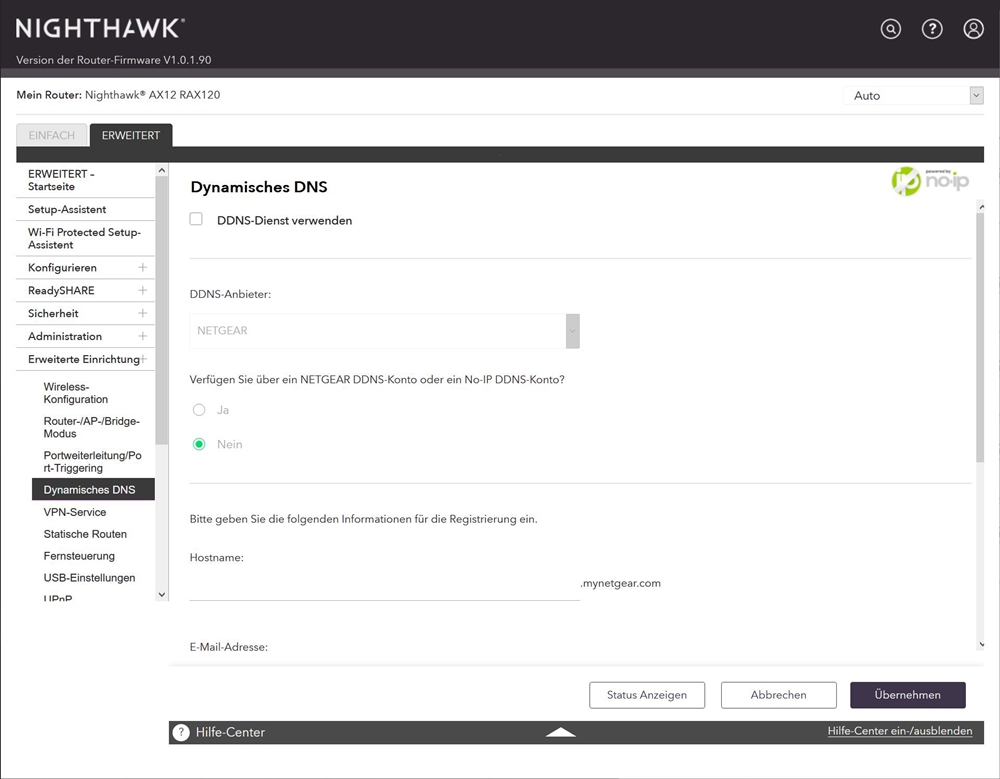
Task: Switch to the EINFACH tab
Action: [x=52, y=135]
